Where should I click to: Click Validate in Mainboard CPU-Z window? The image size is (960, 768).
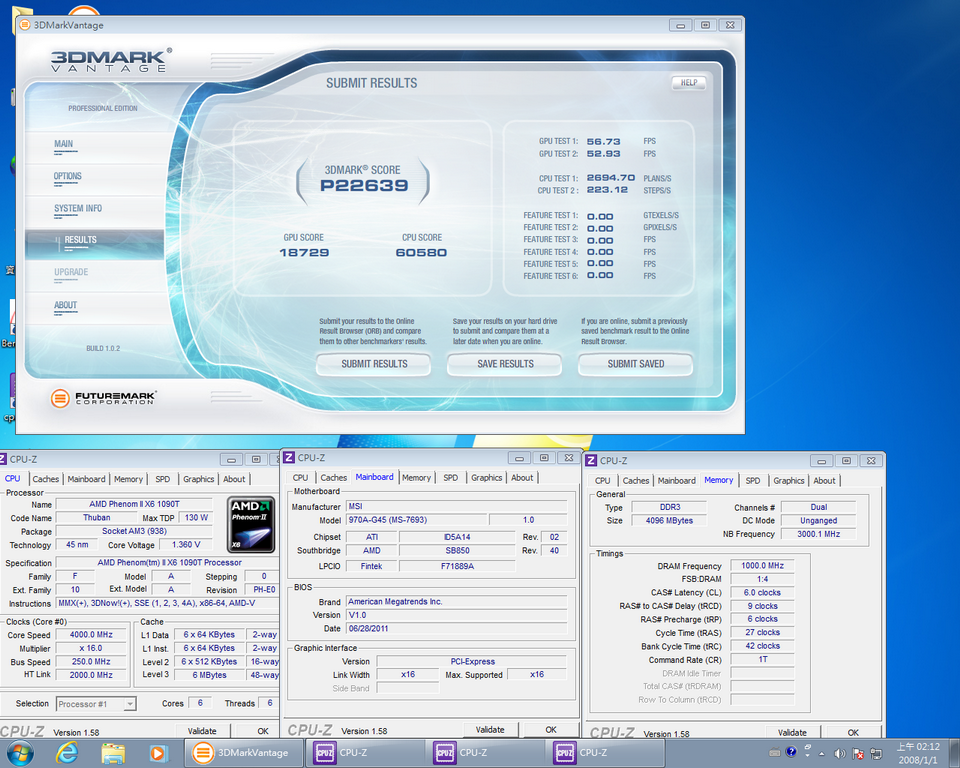coord(490,729)
